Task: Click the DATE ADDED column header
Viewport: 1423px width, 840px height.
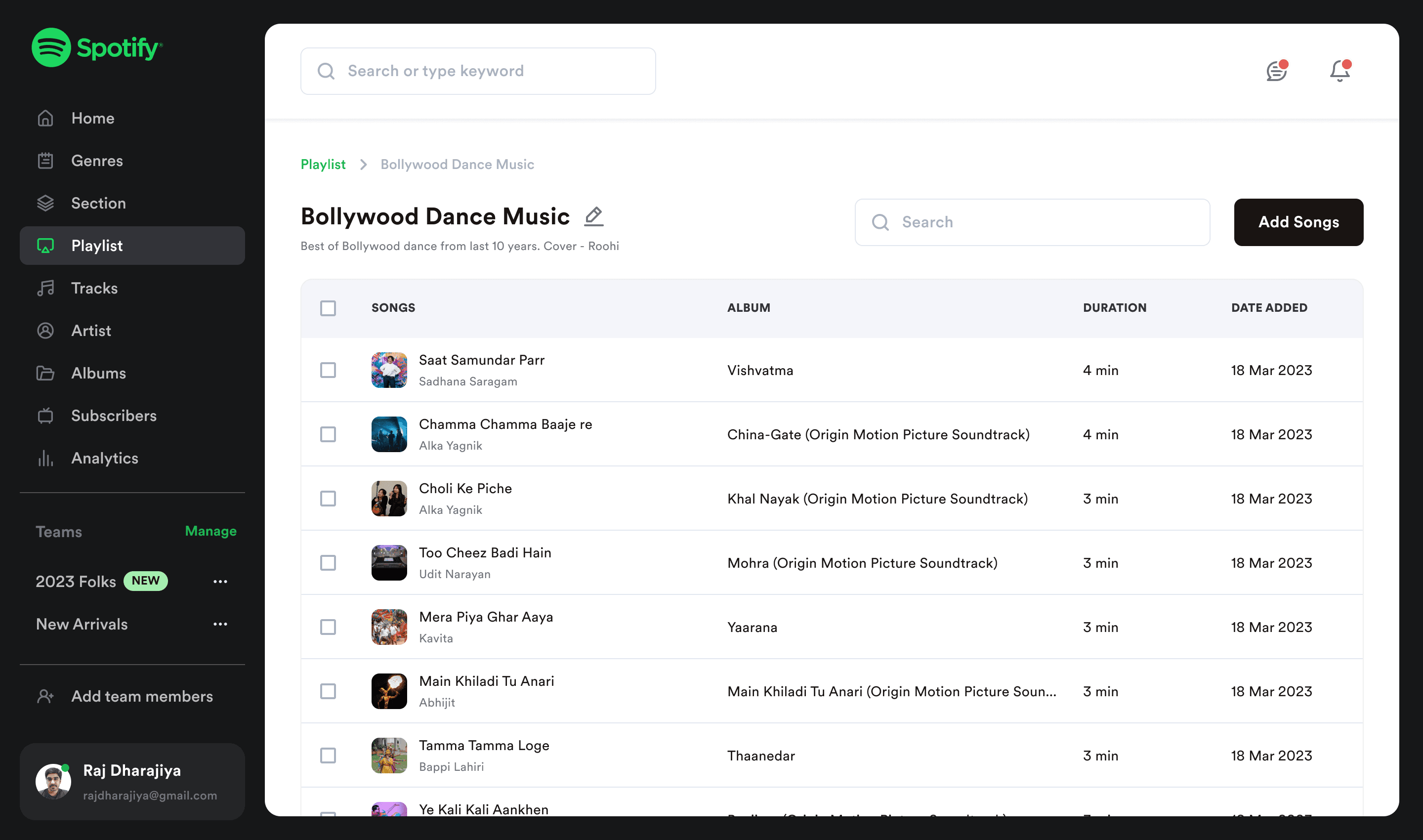Action: click(1270, 308)
